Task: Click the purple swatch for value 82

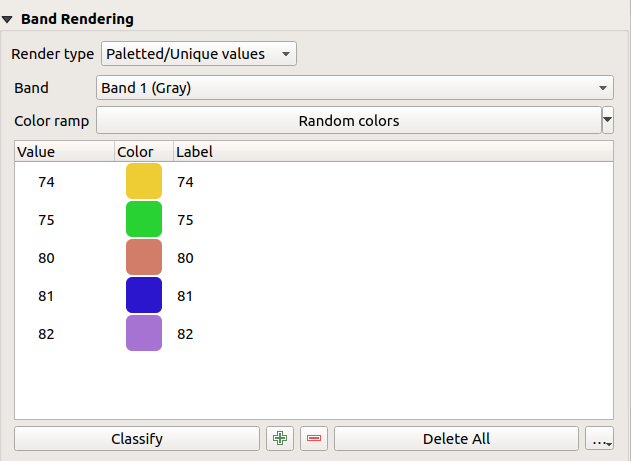Action: (144, 333)
